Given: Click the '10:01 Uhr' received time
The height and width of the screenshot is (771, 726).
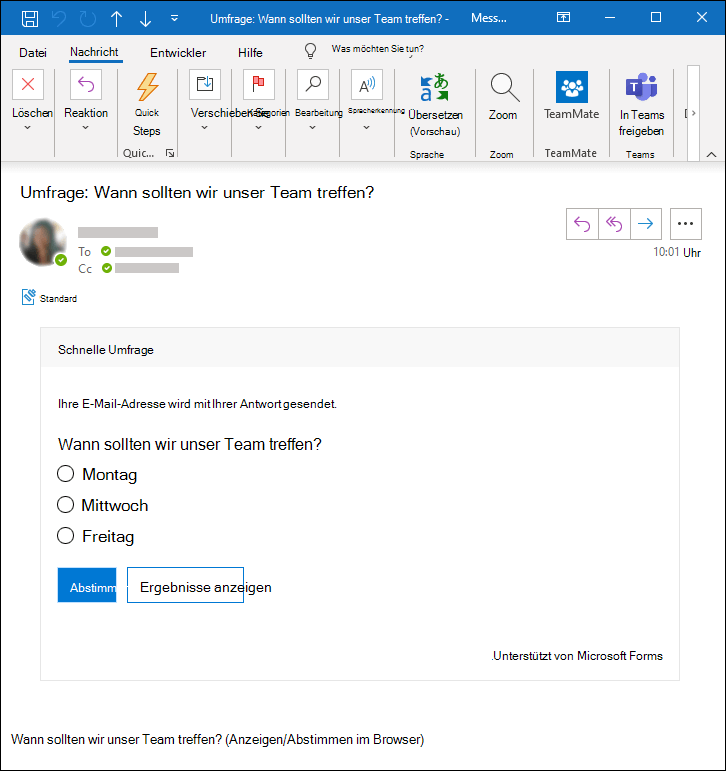Looking at the screenshot, I should click(x=677, y=252).
